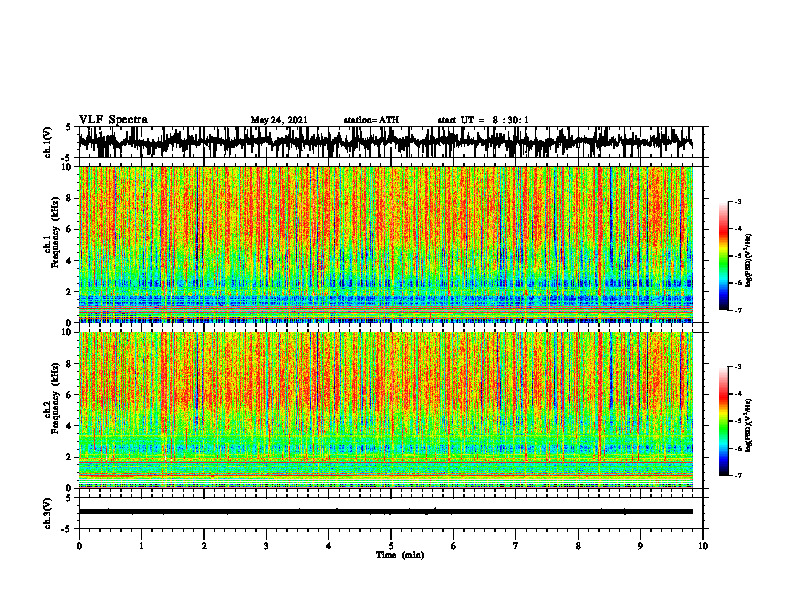Click time axis tick label 7
Image resolution: width=792 pixels, height=612 pixels.
pos(516,546)
